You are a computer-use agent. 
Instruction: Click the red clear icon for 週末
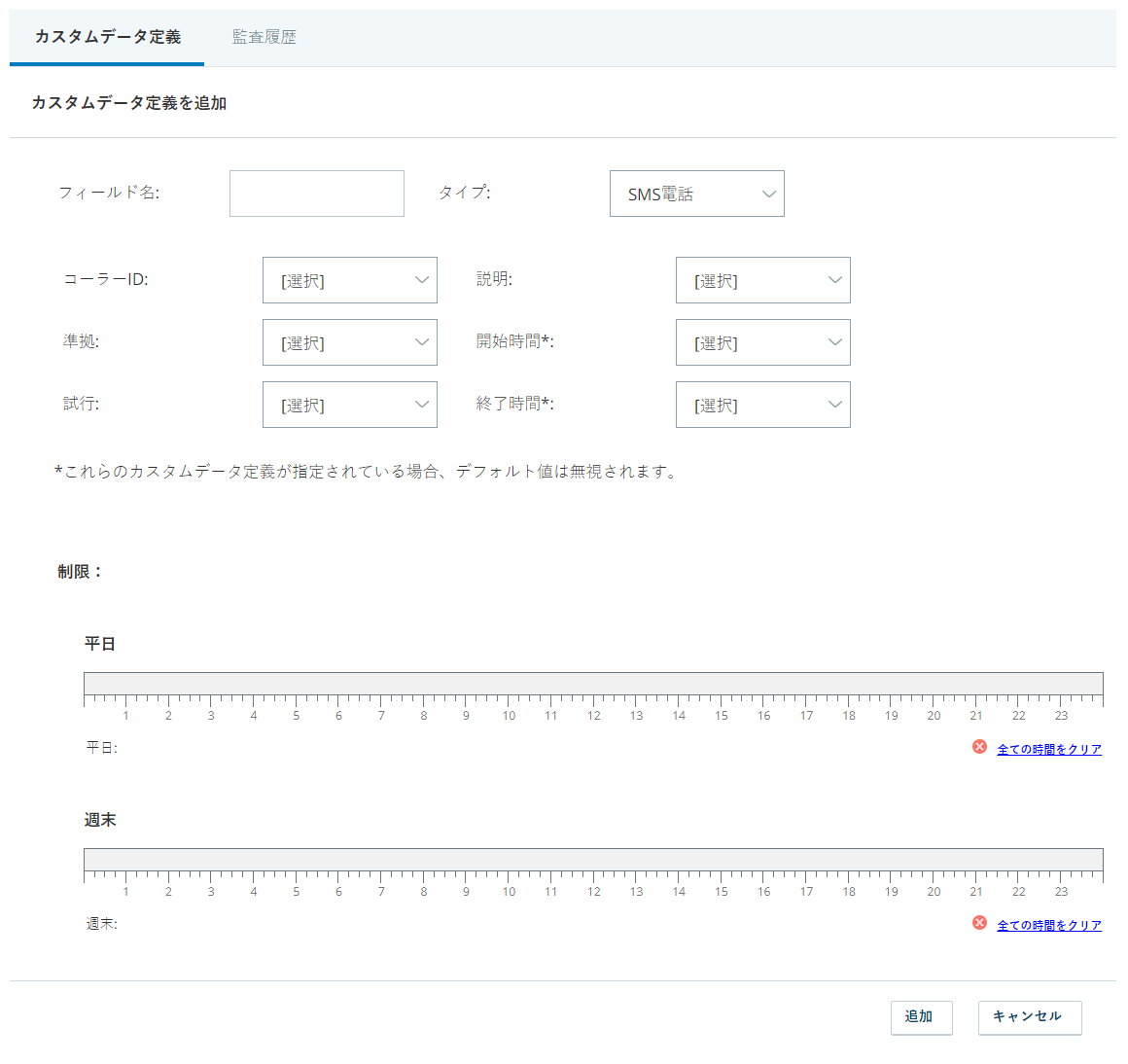(979, 923)
